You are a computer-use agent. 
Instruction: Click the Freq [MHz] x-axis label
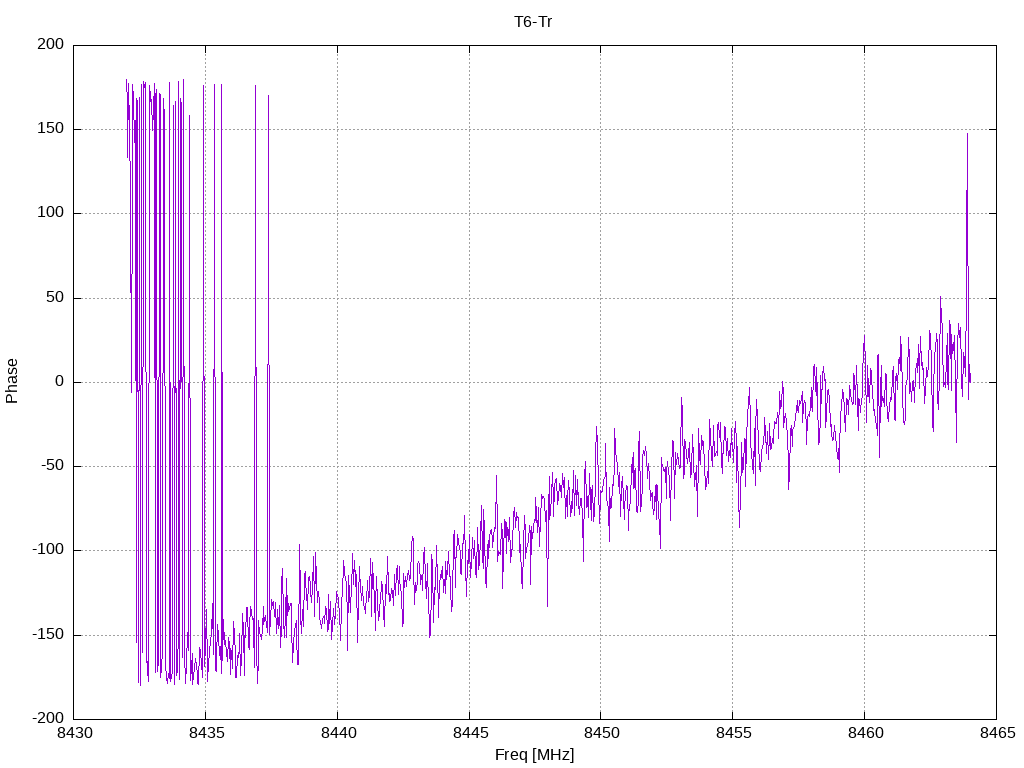534,755
